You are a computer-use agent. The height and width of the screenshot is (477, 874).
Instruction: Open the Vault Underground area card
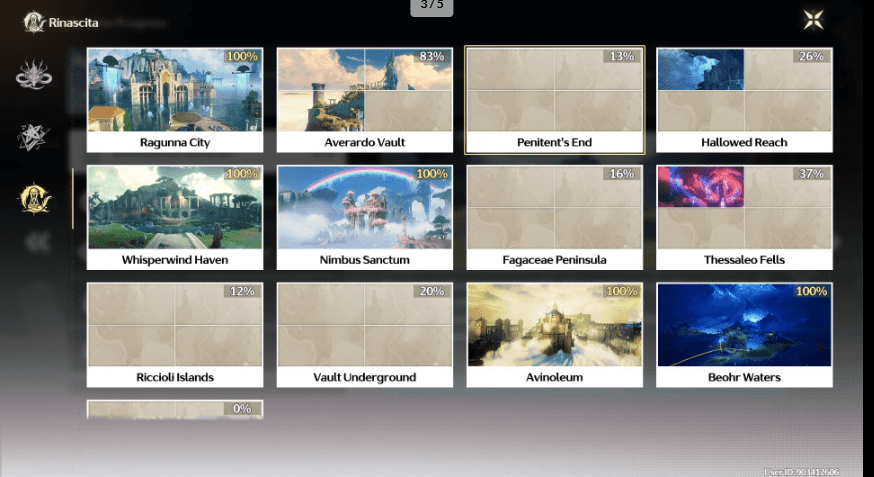point(364,335)
